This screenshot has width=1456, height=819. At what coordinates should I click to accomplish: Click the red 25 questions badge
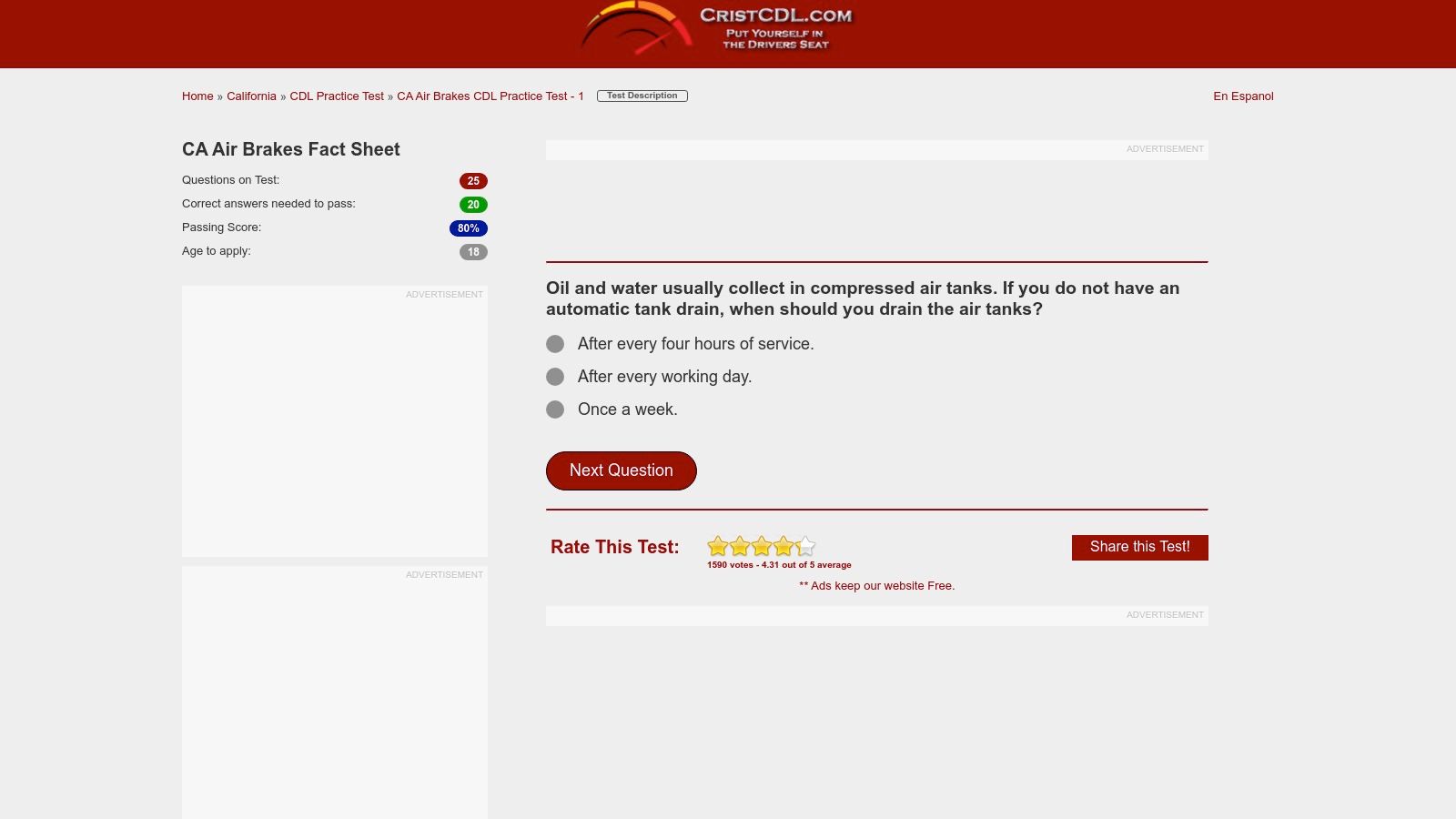[x=473, y=181]
